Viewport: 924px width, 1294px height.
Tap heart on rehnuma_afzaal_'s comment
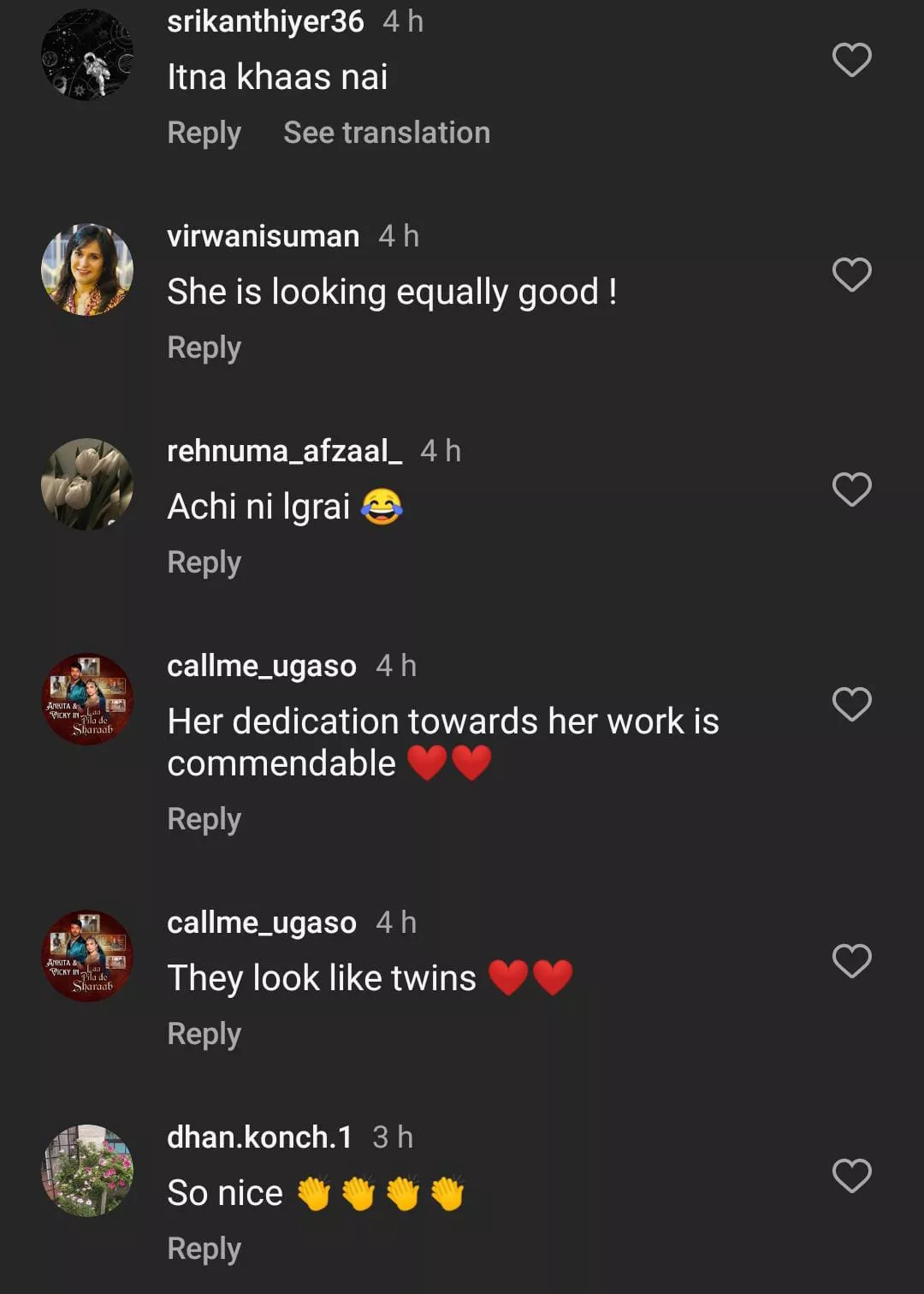(851, 490)
